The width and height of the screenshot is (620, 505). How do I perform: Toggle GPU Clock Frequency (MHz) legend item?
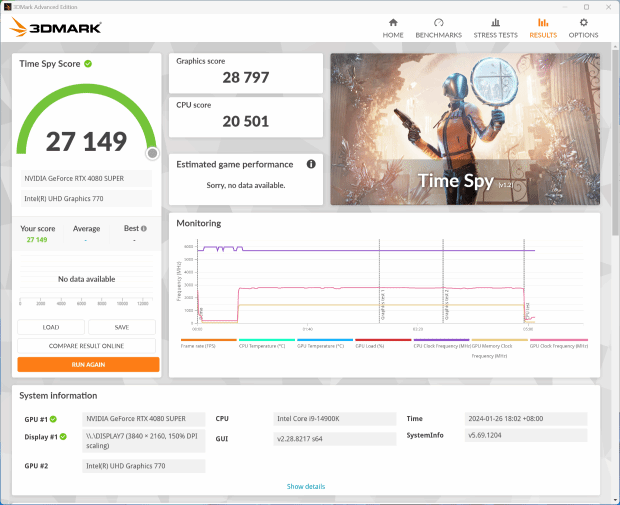click(x=559, y=343)
